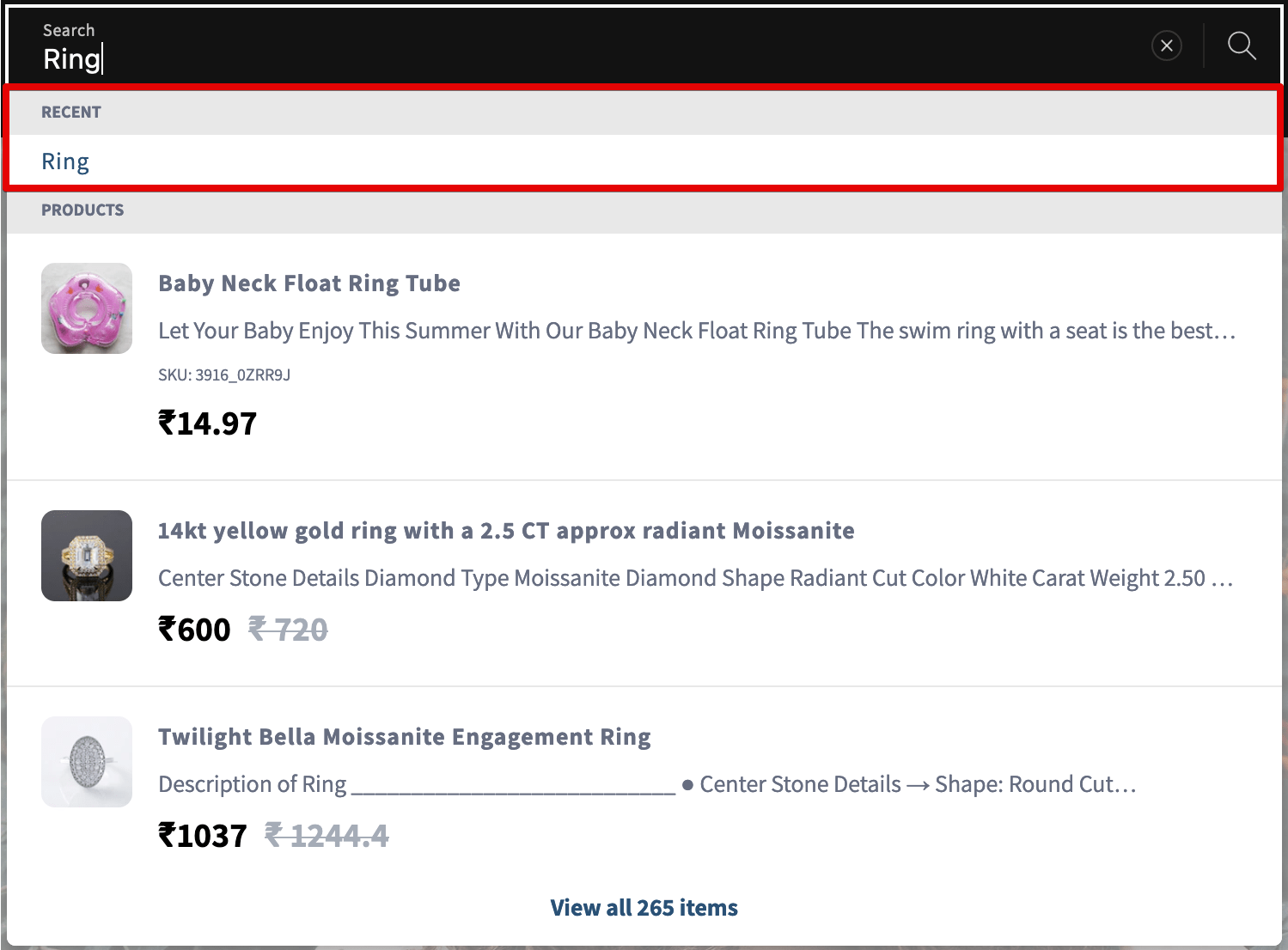Click the struck-through ₹1244.4 original price

327,836
